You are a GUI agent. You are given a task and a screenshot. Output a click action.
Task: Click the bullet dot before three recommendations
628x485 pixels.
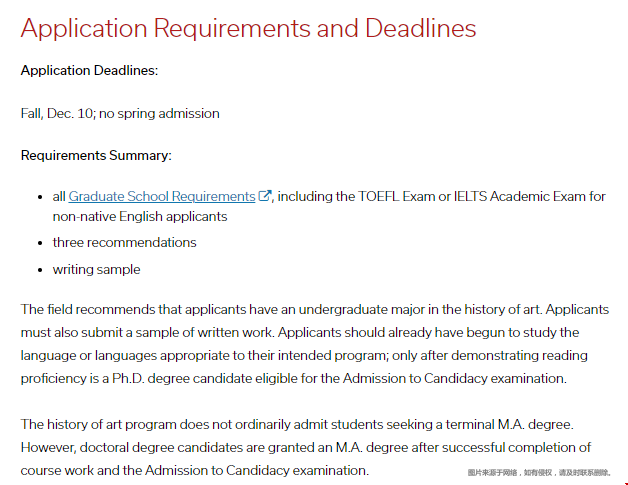[42, 243]
